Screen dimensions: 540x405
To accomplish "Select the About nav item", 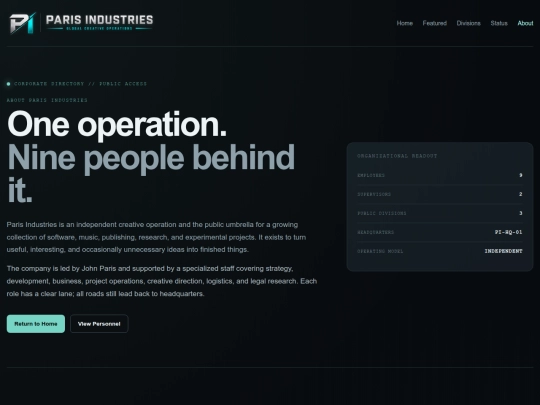I will pos(525,23).
